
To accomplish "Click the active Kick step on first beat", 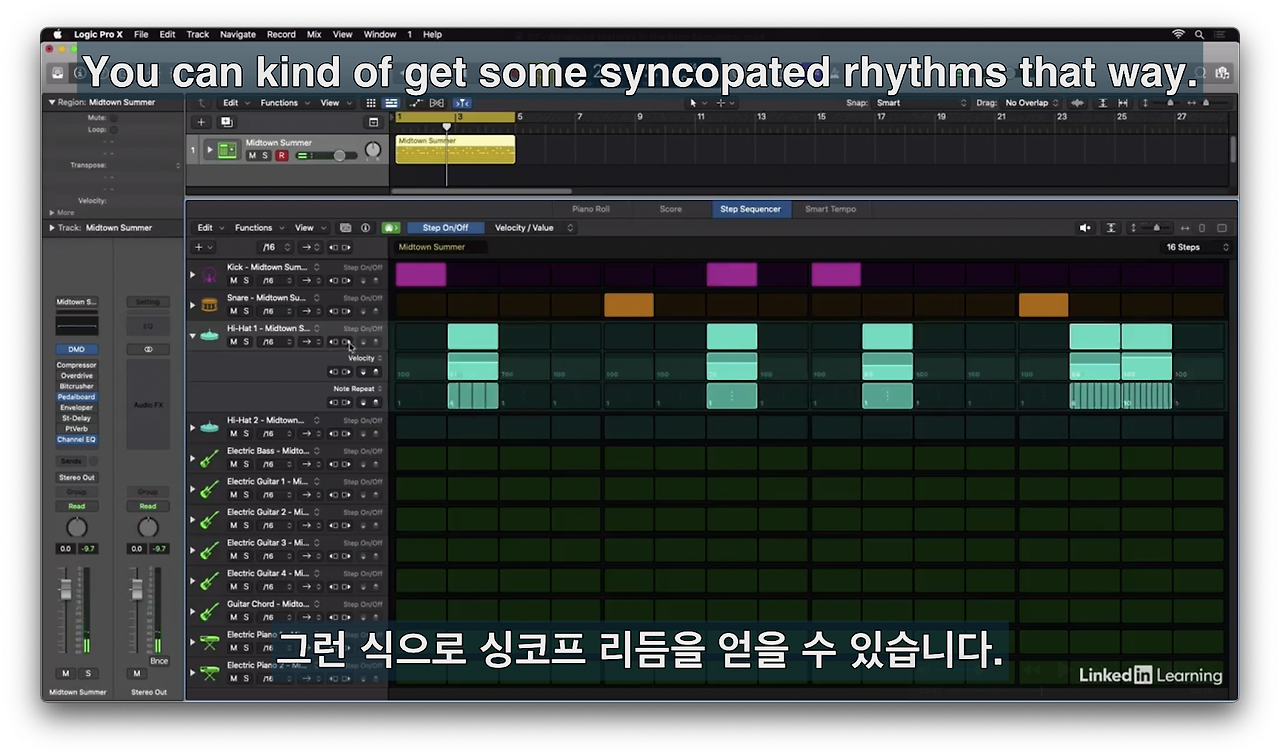I will pos(421,274).
